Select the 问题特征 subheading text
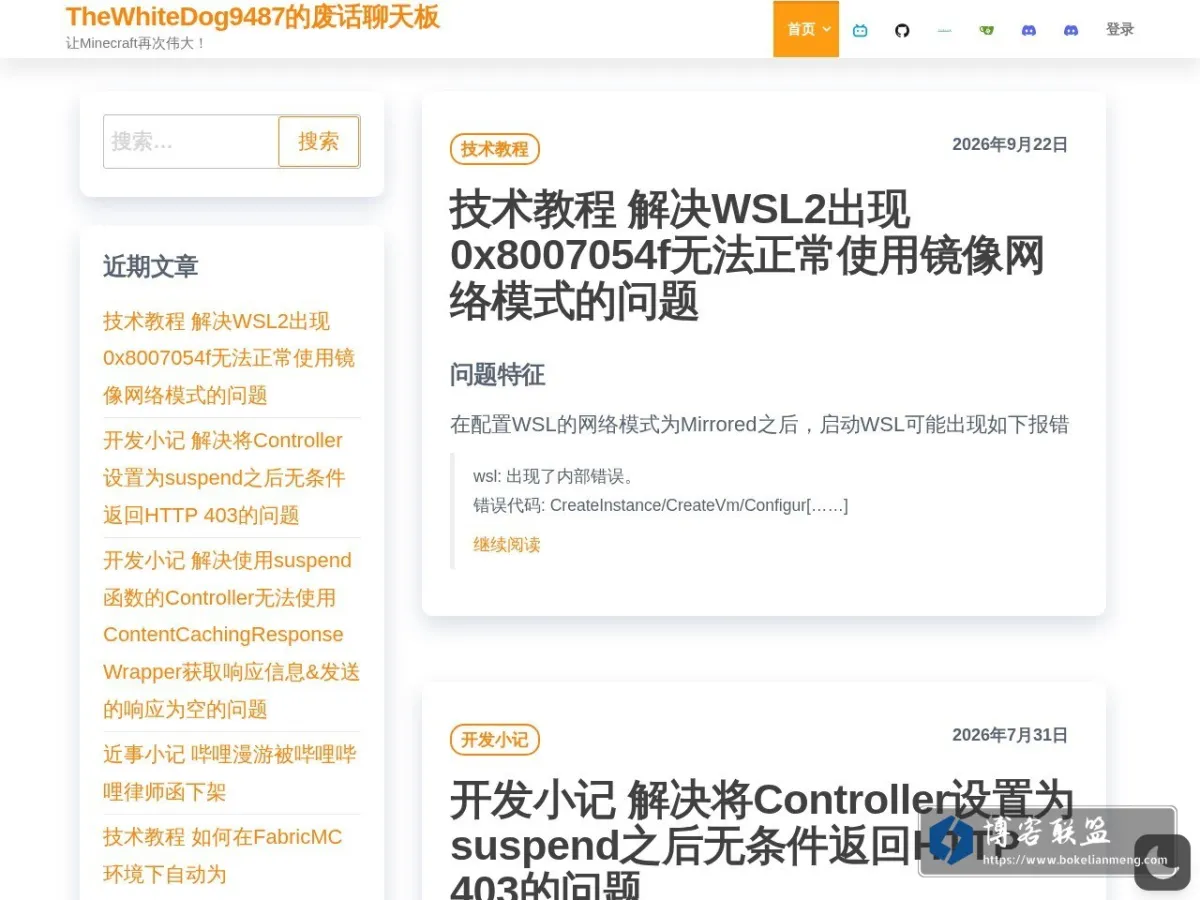The image size is (1200, 900). coord(497,375)
